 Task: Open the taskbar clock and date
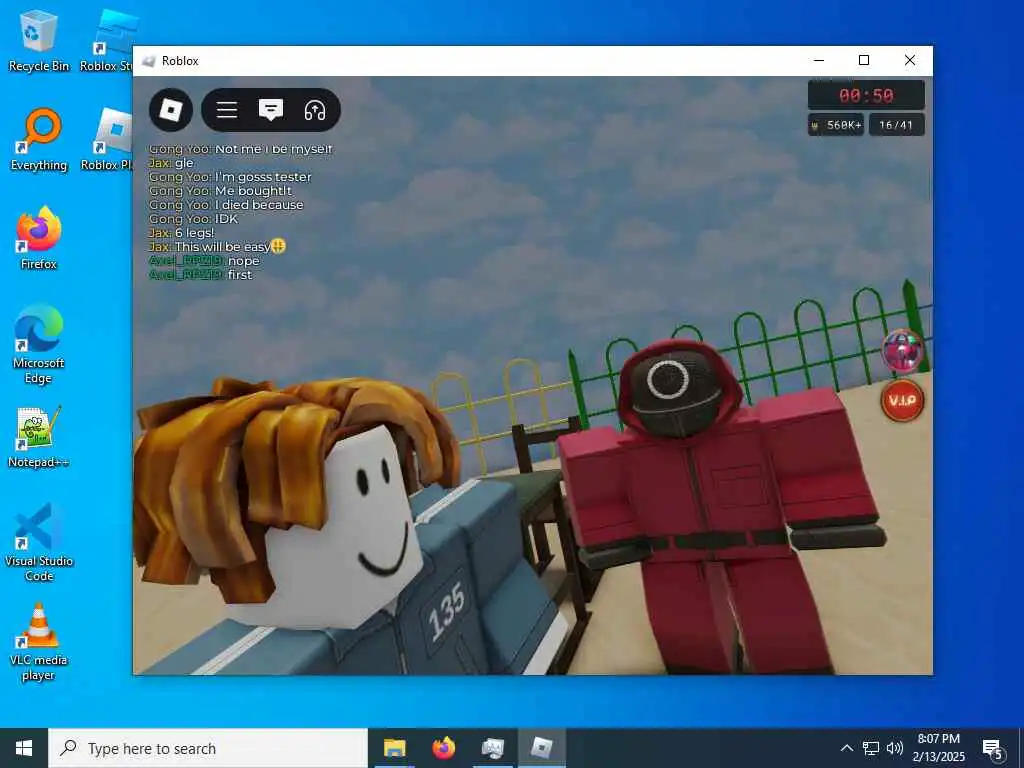[x=939, y=748]
